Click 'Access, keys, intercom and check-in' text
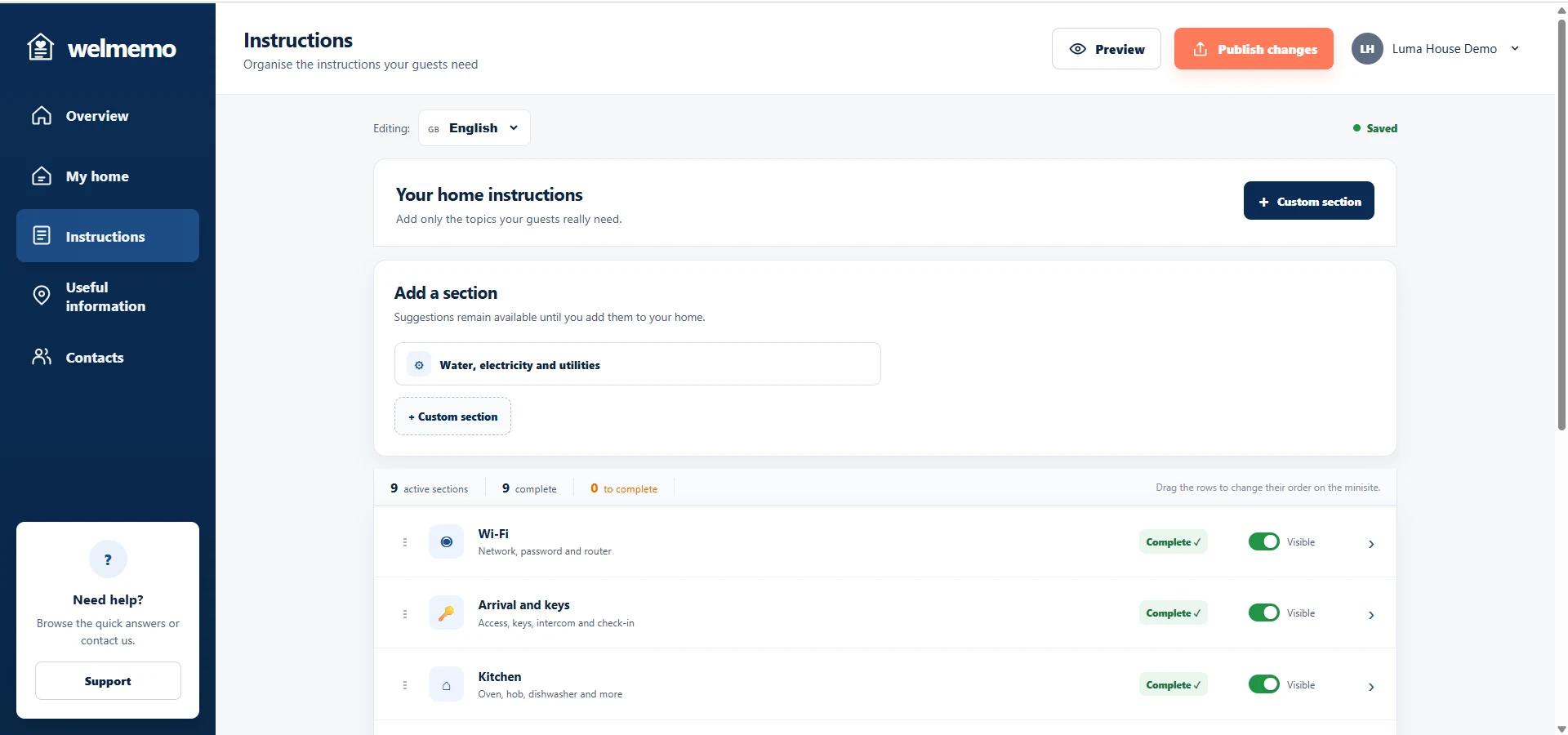This screenshot has width=1568, height=735. (x=556, y=623)
